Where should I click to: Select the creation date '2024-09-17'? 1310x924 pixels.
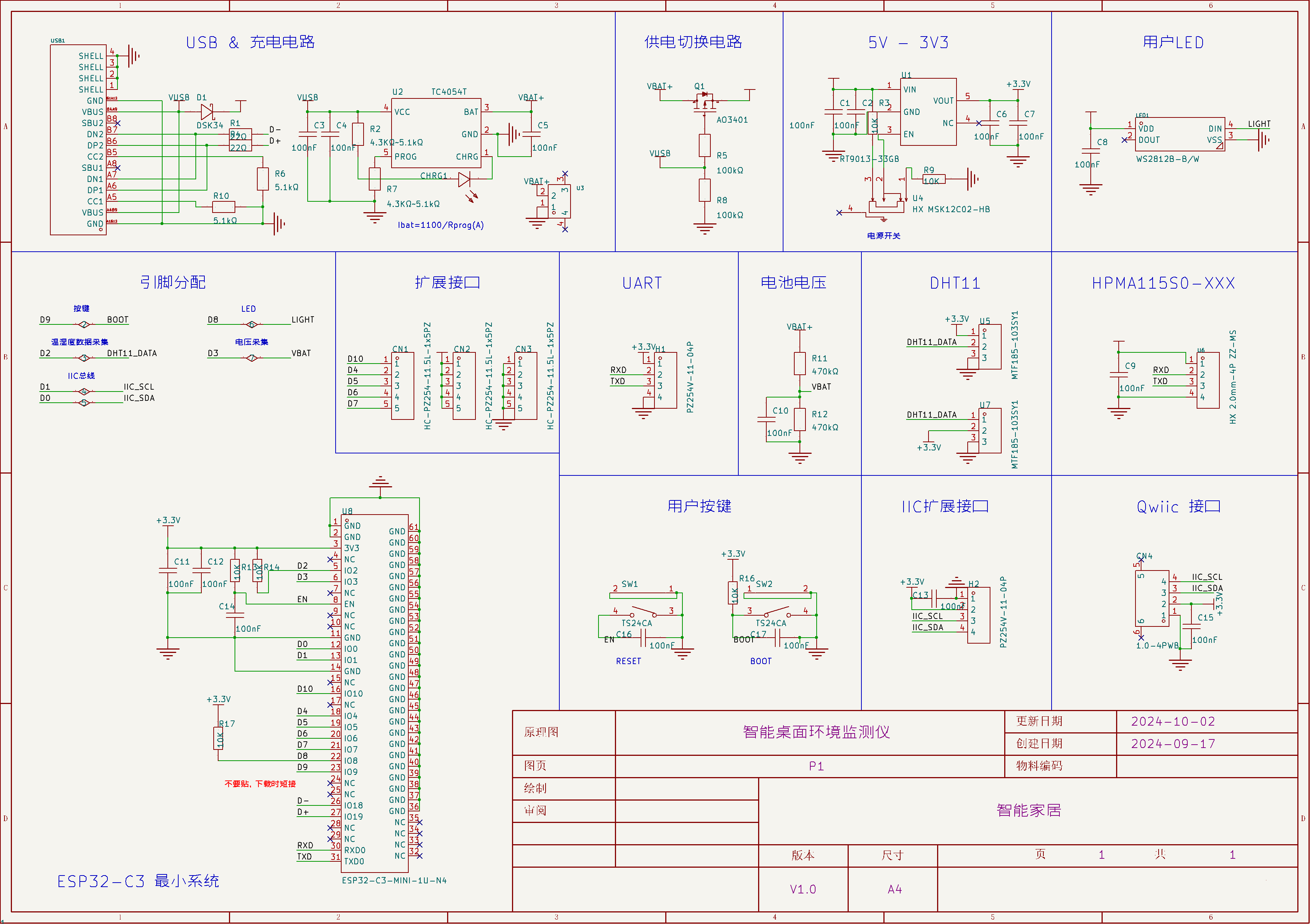tap(1173, 744)
